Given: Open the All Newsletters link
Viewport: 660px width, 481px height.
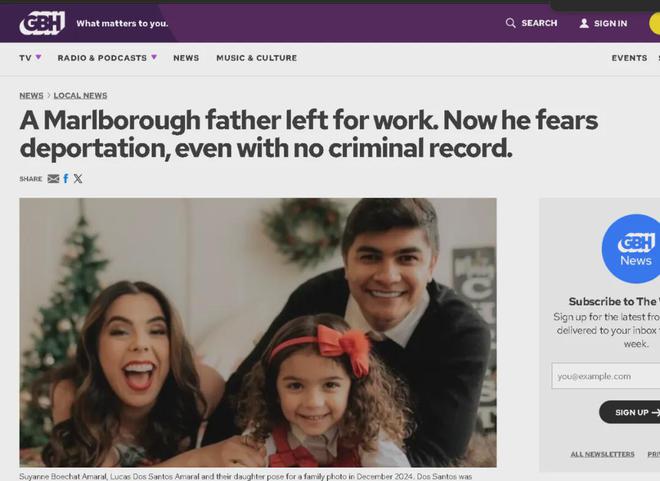Looking at the screenshot, I should 602,454.
